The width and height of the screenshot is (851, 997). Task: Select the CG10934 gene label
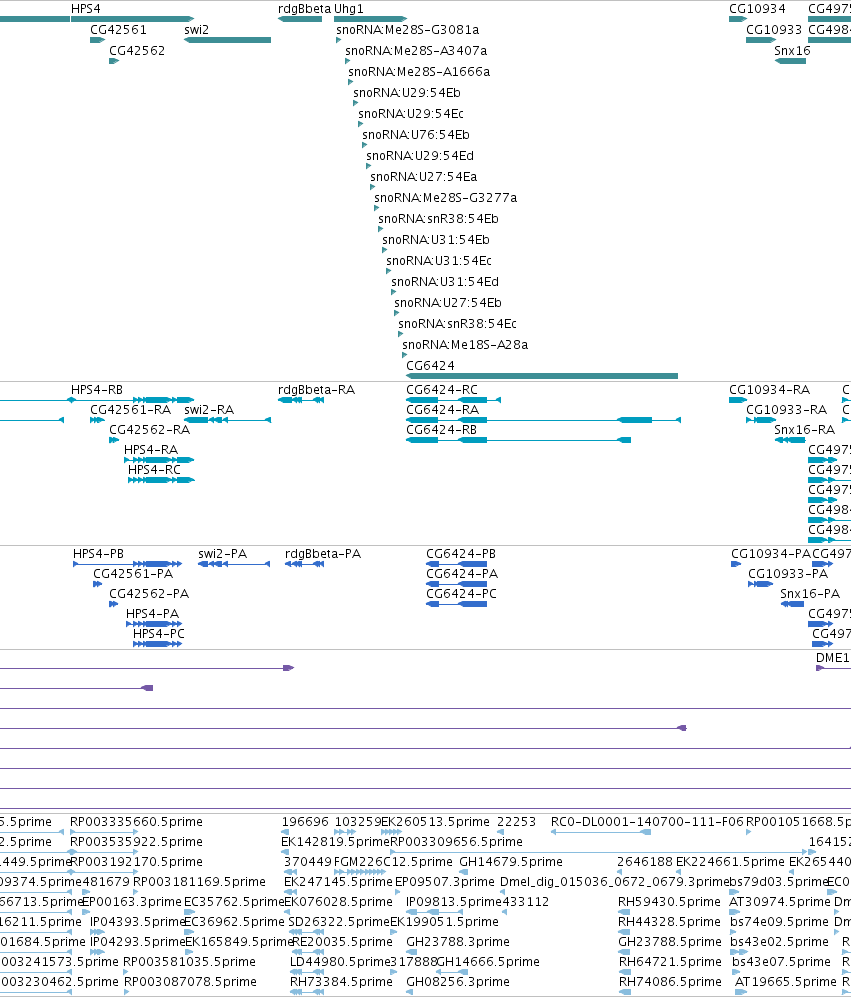[x=757, y=9]
